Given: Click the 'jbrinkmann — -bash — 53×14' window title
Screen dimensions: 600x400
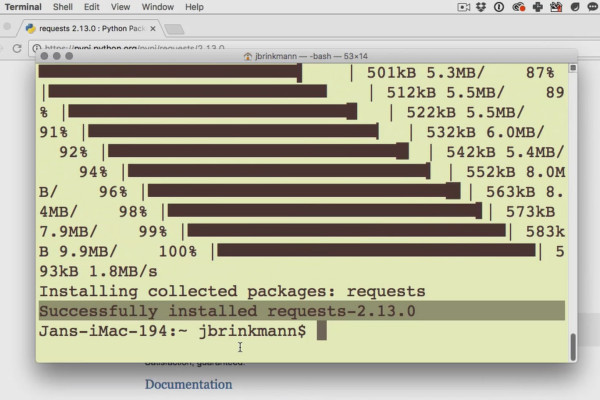Looking at the screenshot, I should pos(311,56).
